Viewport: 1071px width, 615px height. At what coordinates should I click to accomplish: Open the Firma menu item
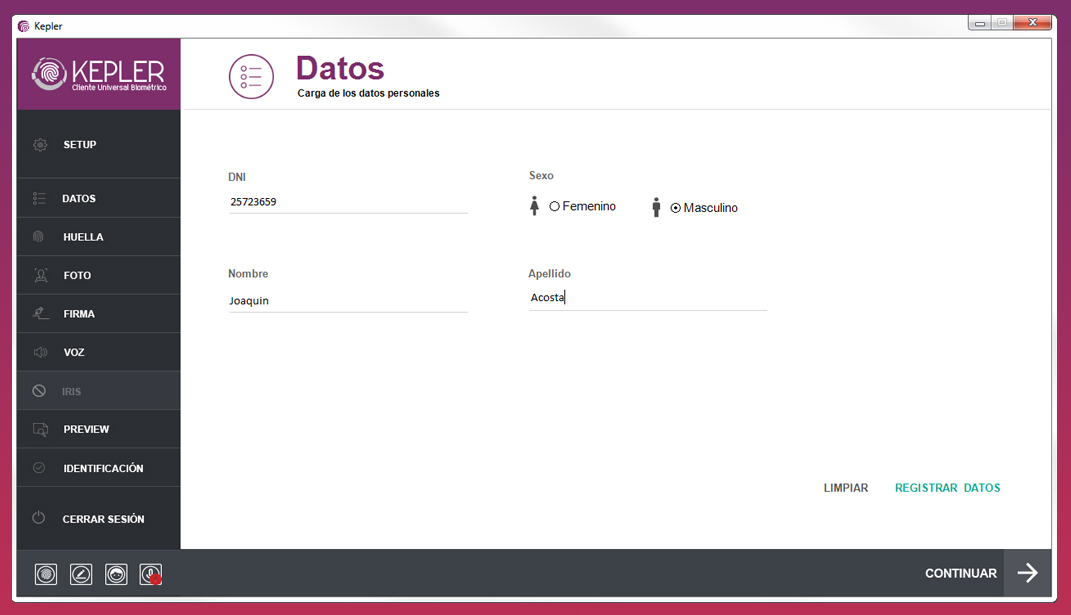pos(79,314)
